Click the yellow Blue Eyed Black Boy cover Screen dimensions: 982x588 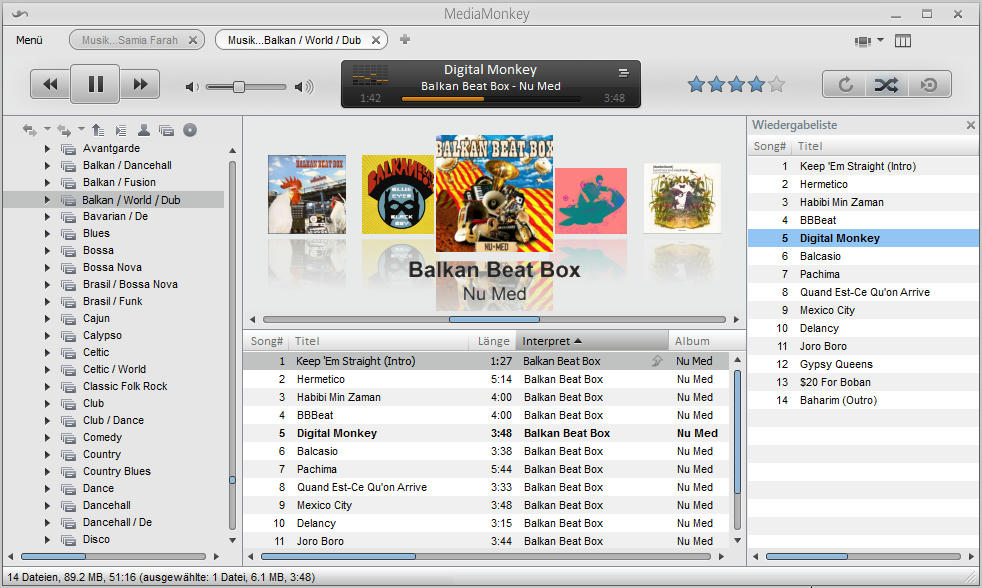(x=398, y=195)
